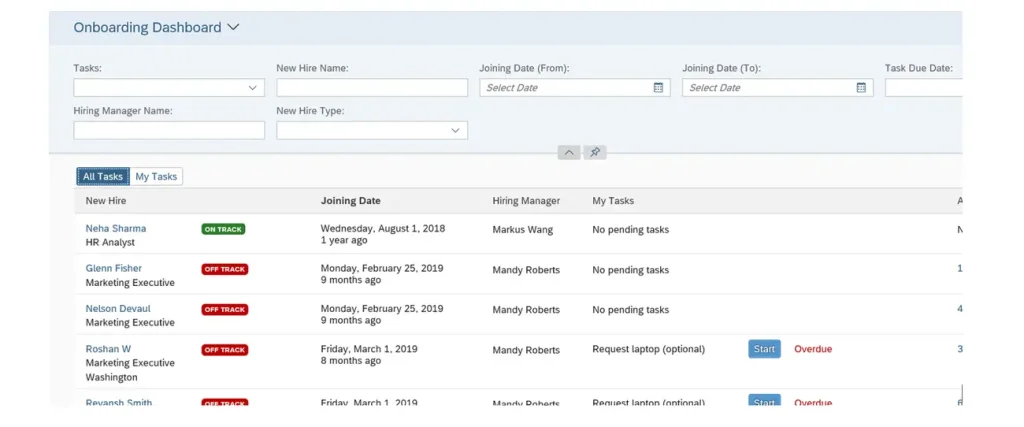Click the Hiring Manager Name text field
This screenshot has height=427, width=1024.
(x=169, y=130)
